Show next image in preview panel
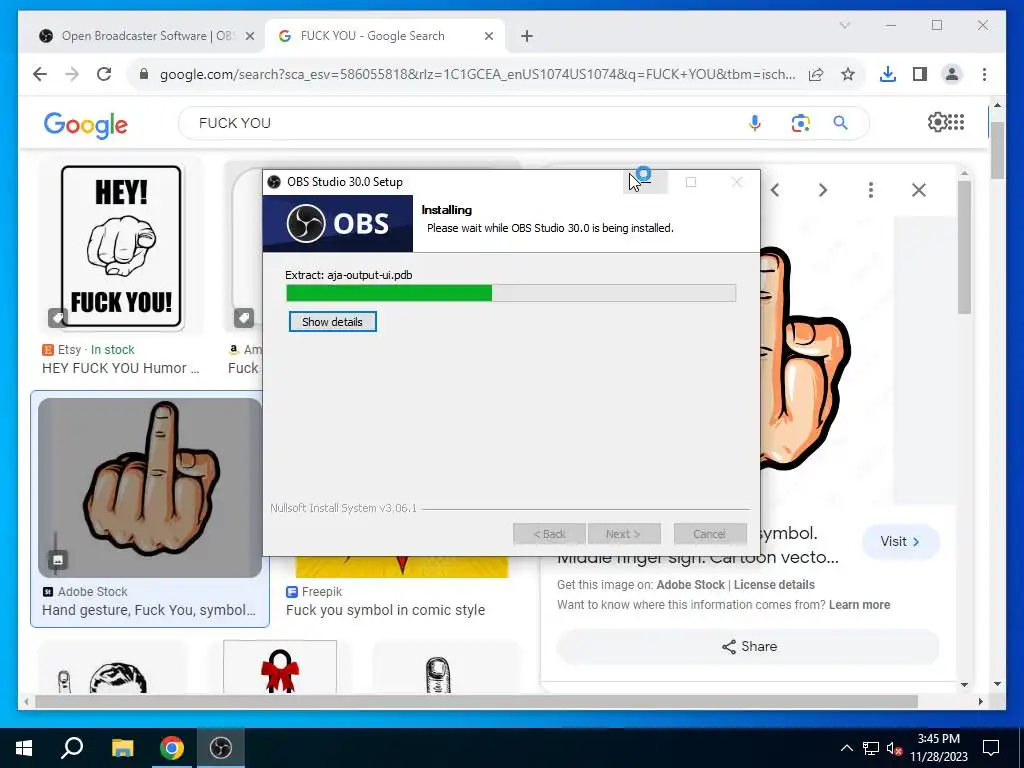The height and width of the screenshot is (768, 1024). (823, 190)
